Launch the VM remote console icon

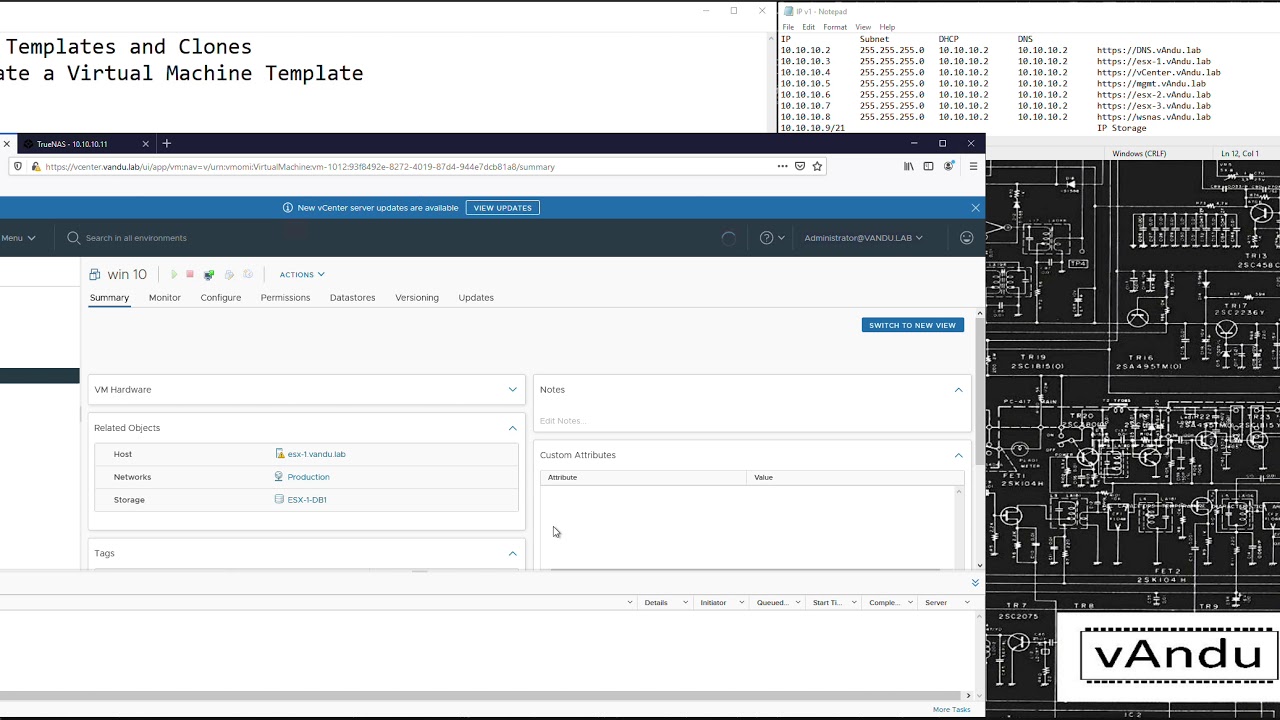(209, 274)
